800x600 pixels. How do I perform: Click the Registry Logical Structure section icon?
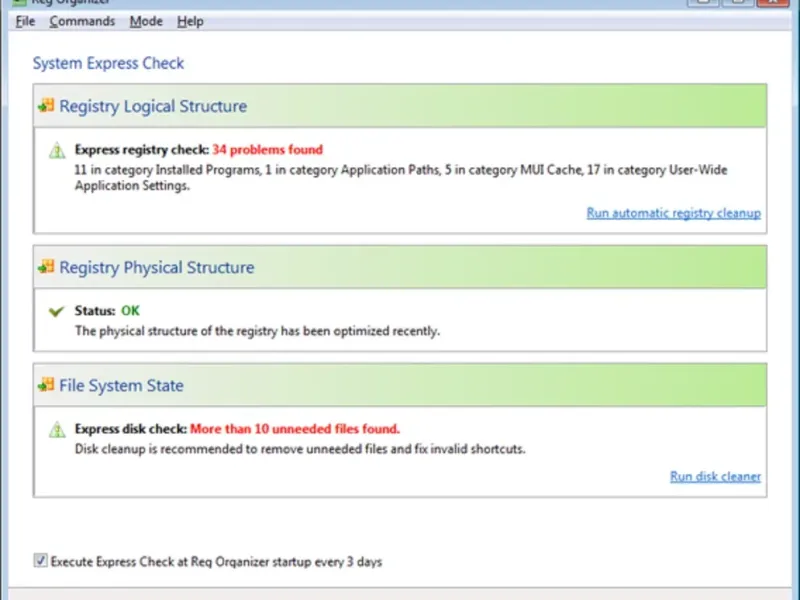[x=46, y=106]
